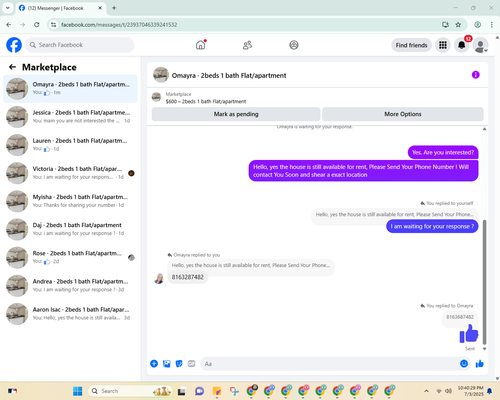Show hidden system tray icons chevron
The image size is (500, 400).
point(426,391)
